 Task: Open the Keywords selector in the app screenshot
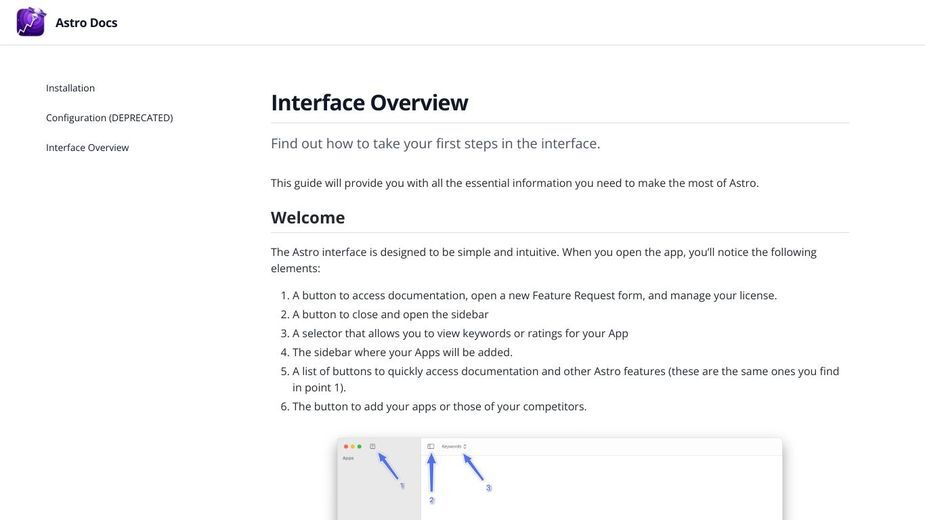[454, 446]
